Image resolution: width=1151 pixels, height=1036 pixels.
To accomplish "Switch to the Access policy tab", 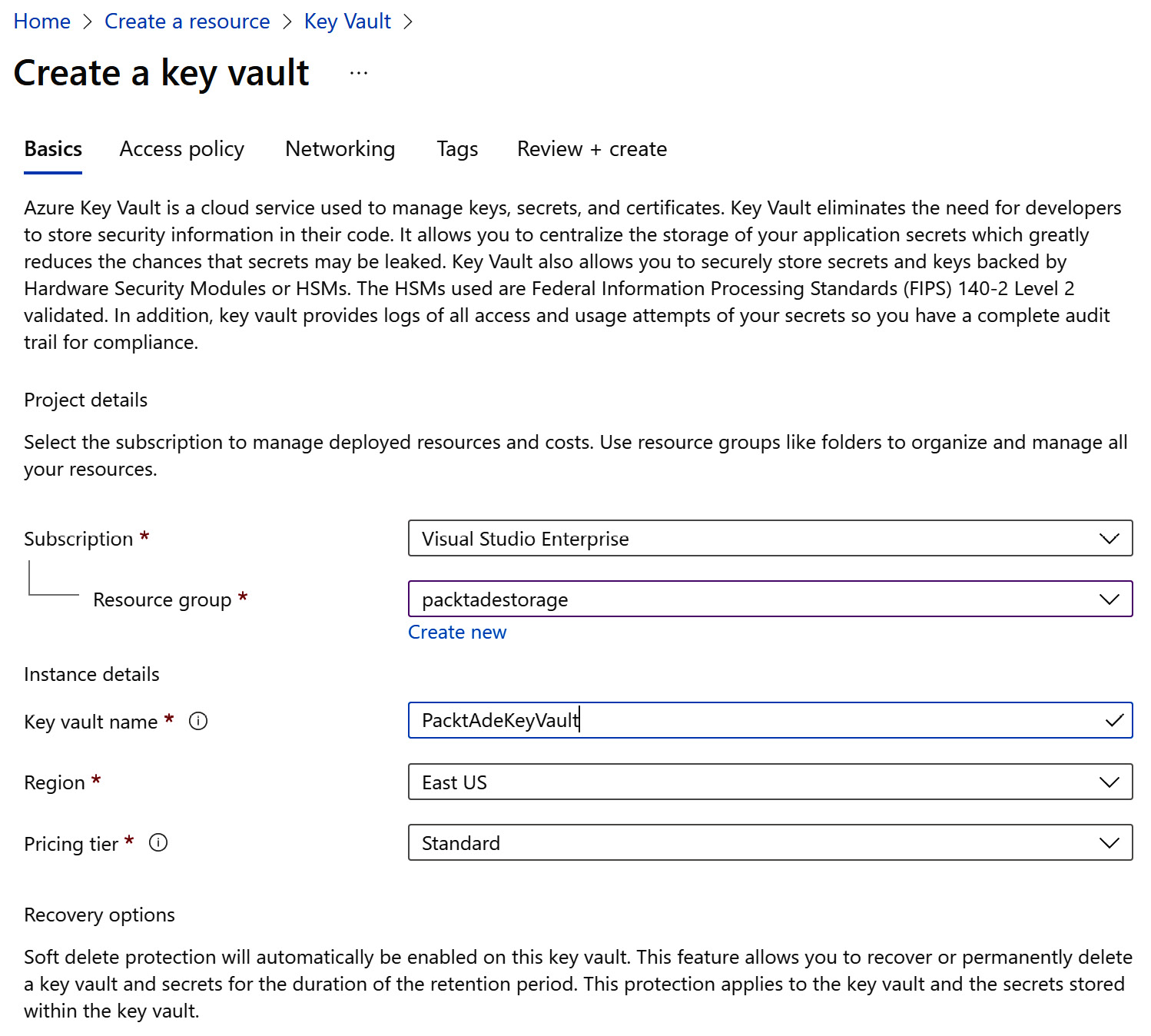I will click(182, 148).
